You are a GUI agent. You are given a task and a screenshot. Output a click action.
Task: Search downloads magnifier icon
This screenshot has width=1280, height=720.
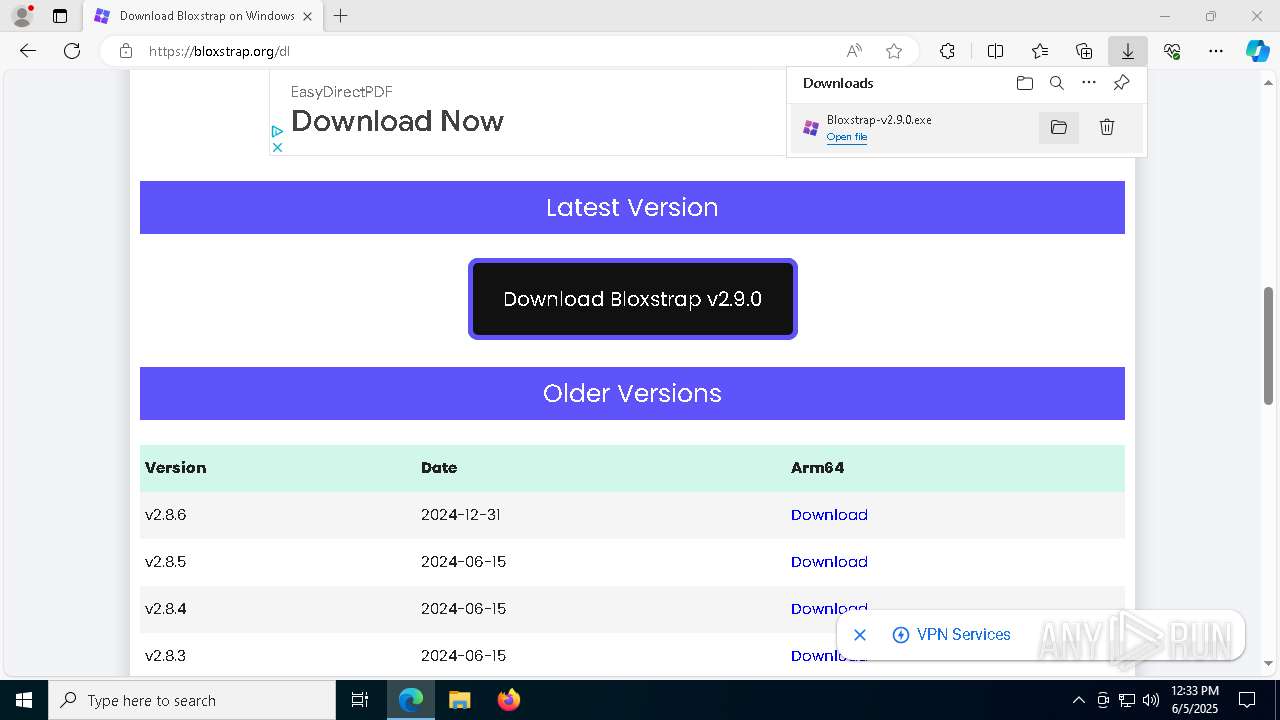tap(1056, 83)
